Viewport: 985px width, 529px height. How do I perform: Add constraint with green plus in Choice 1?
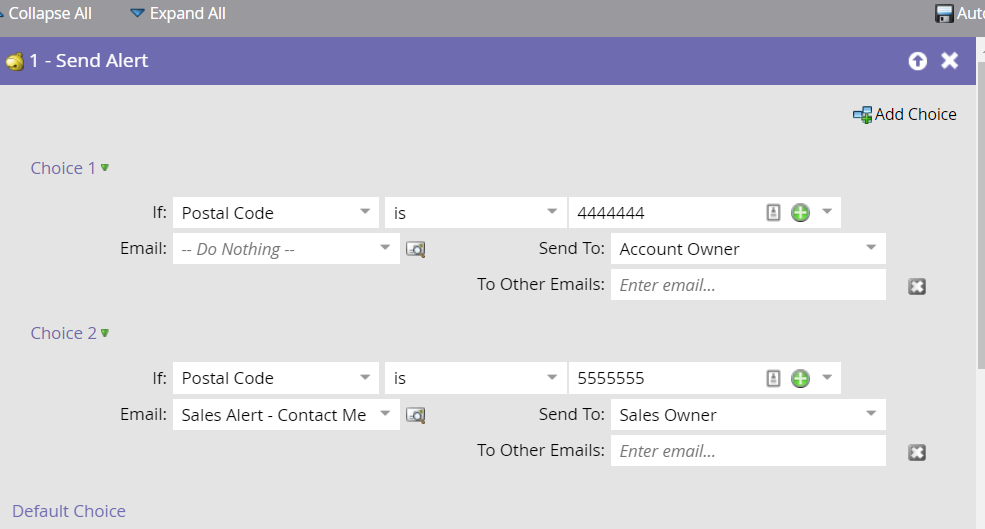800,213
